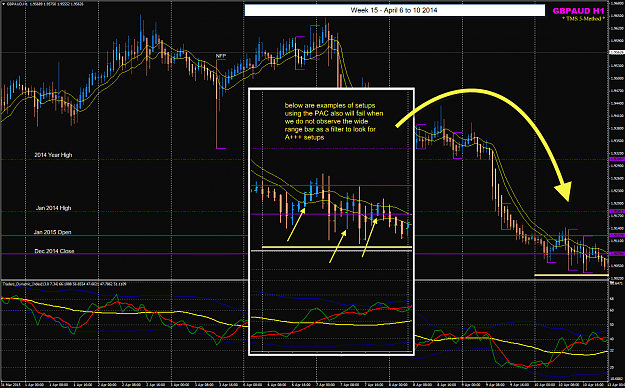This screenshot has height=388, width=625.
Task: Click the "Week 15 - April 6 to 10 2014" title
Action: coord(394,10)
